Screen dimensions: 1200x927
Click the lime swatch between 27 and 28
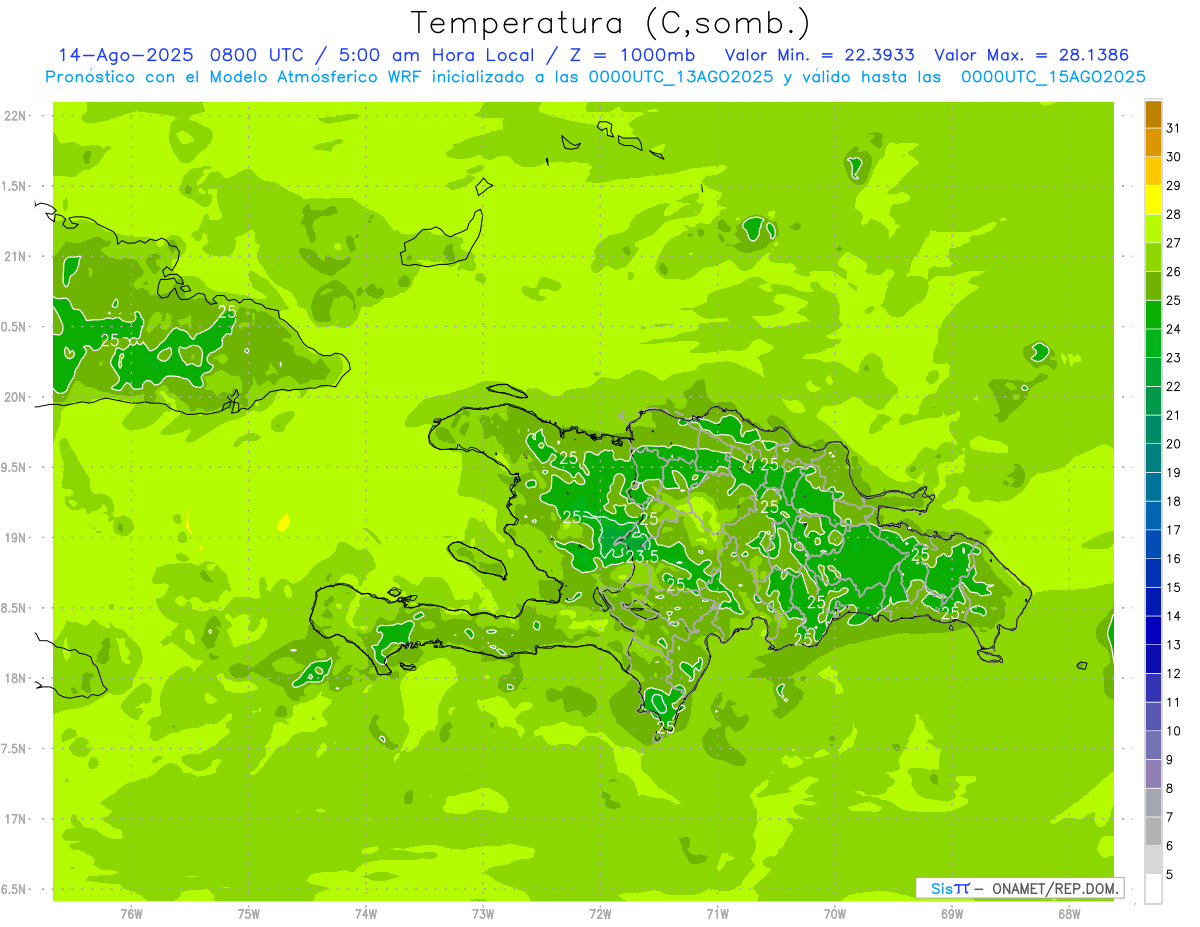click(x=1153, y=229)
